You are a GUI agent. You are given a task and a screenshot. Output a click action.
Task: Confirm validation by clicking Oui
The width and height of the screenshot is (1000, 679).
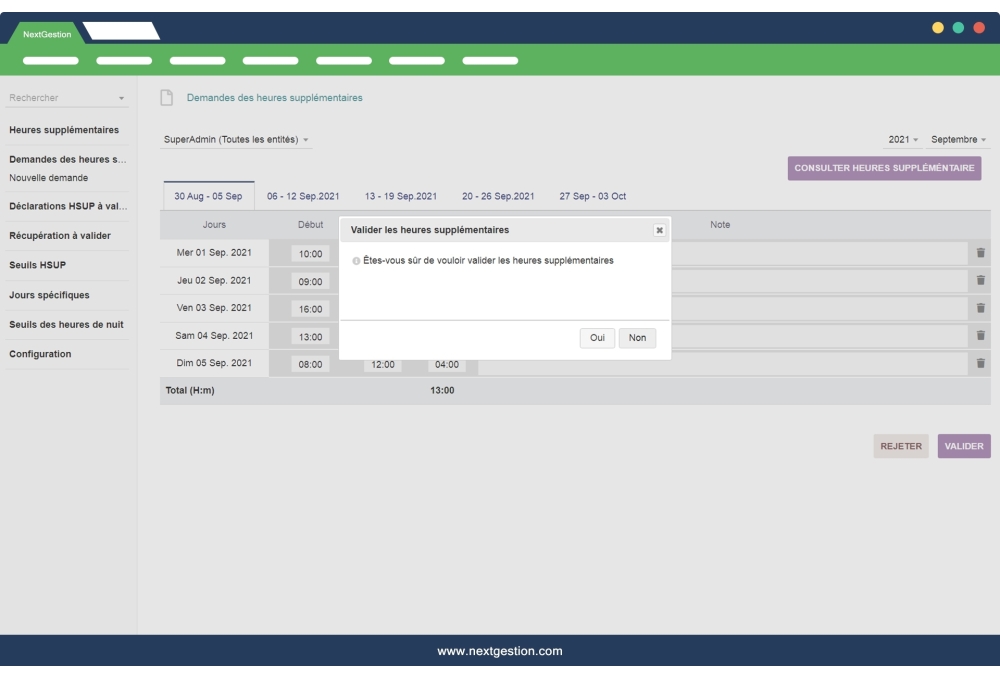[x=596, y=338]
